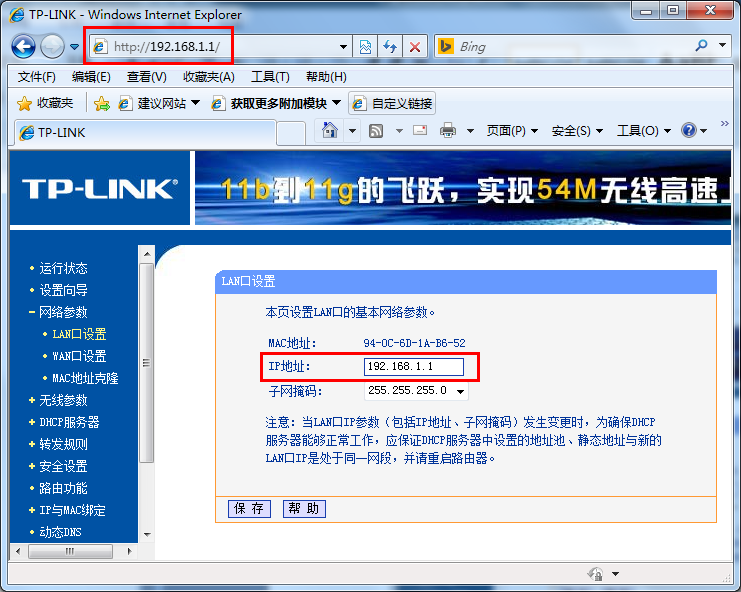
Task: Click the browser Forward arrow button
Action: [x=52, y=47]
